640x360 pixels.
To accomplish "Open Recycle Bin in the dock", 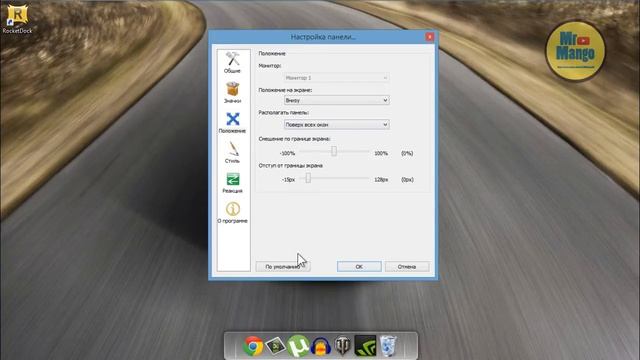I will click(x=387, y=346).
